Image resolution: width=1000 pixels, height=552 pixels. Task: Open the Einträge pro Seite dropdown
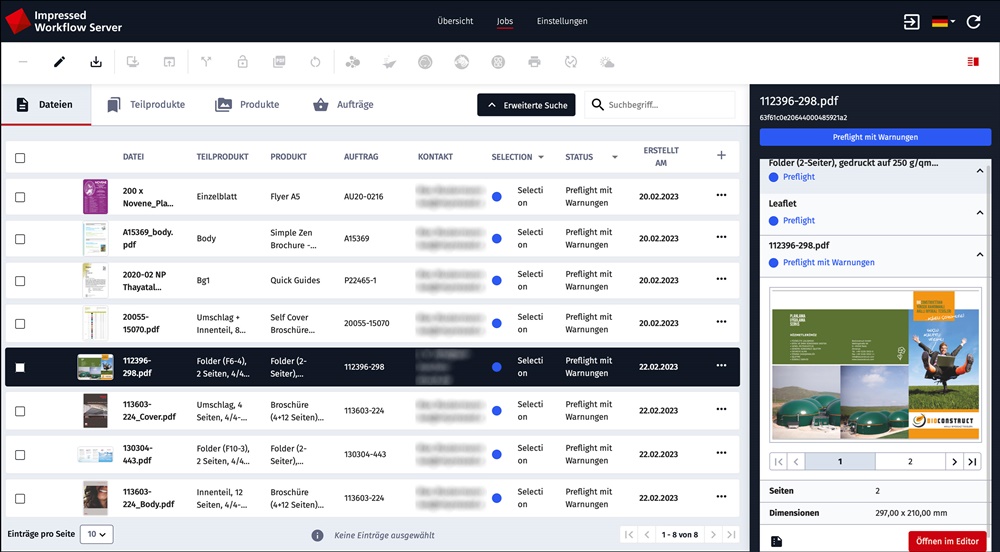tap(97, 534)
